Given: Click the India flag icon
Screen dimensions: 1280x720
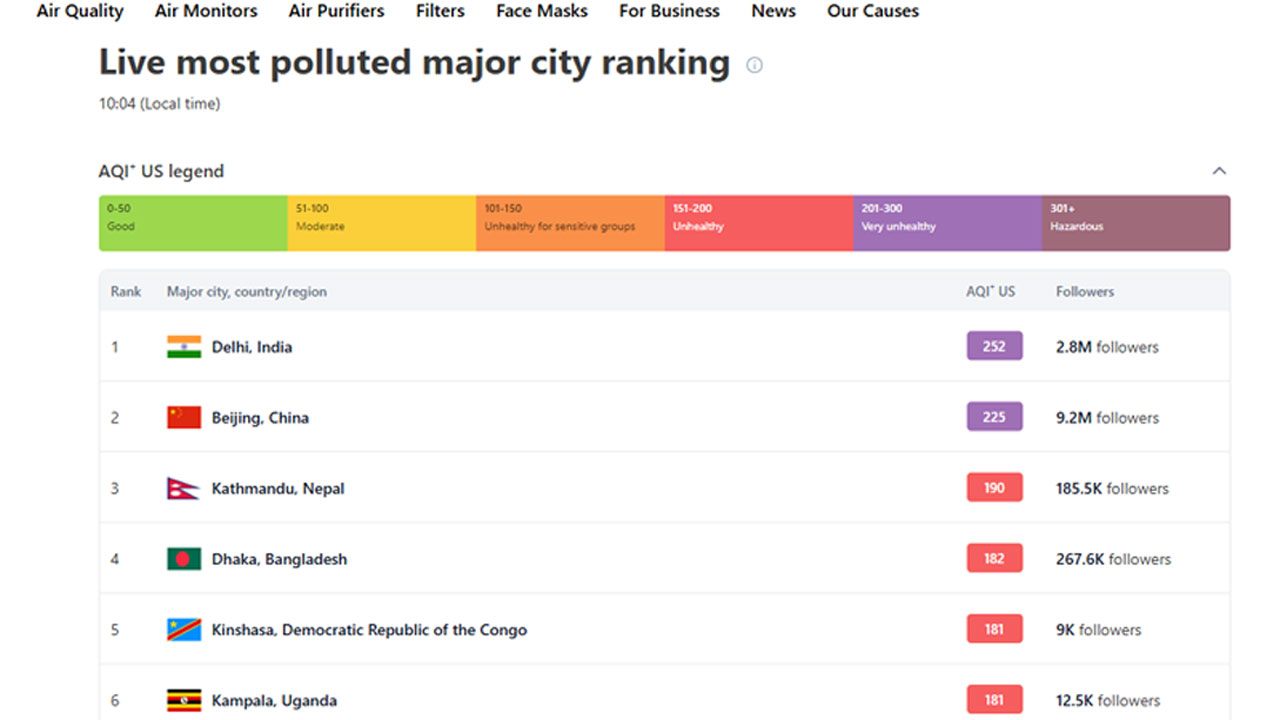Looking at the screenshot, I should (184, 347).
